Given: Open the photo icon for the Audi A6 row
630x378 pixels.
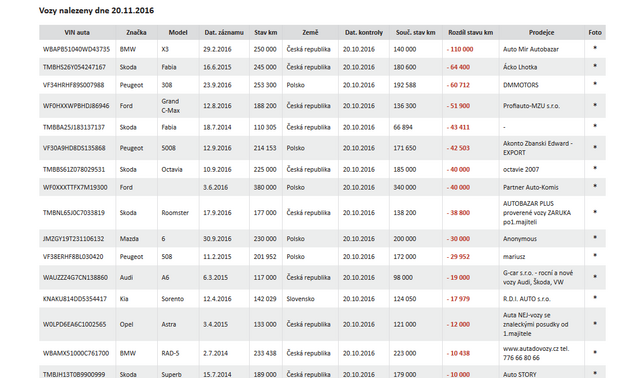Looking at the screenshot, I should point(595,276).
